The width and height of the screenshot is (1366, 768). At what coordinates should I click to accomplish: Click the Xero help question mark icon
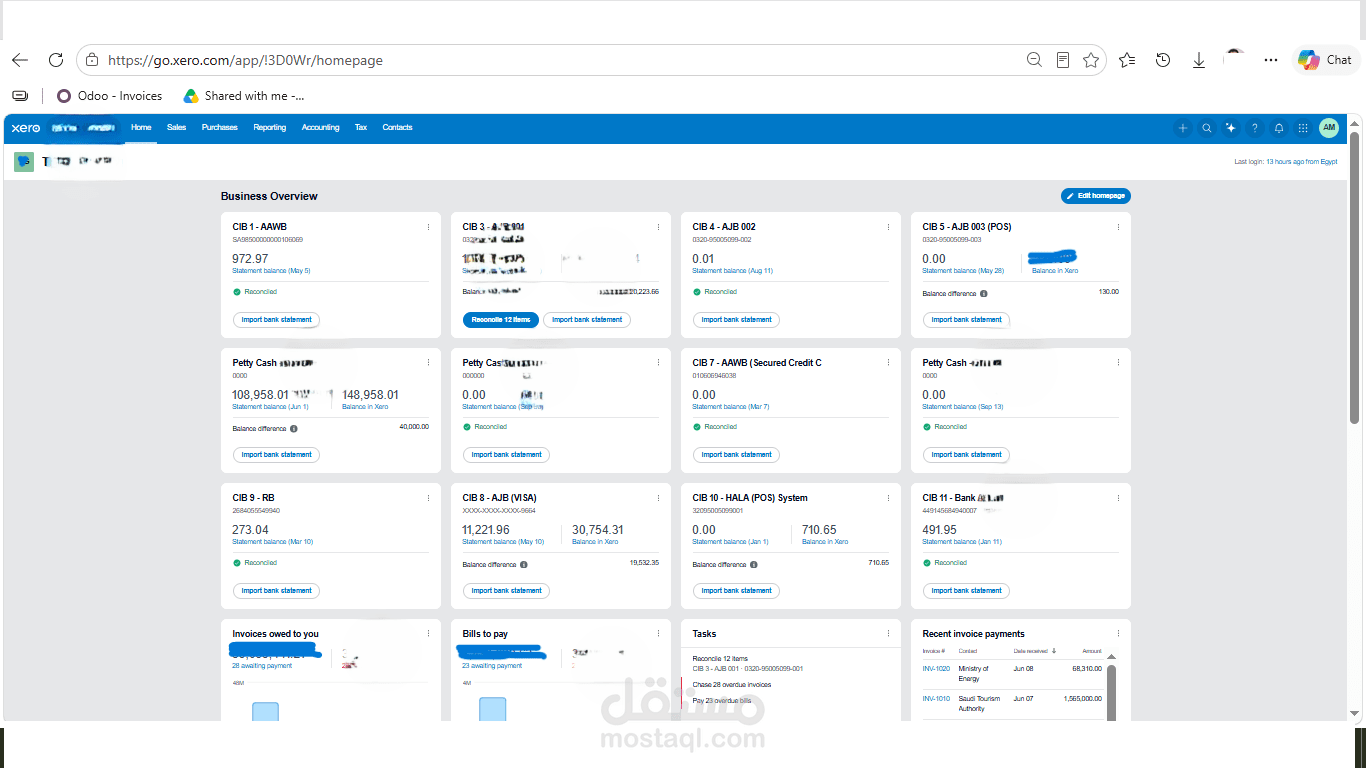pyautogui.click(x=1255, y=128)
